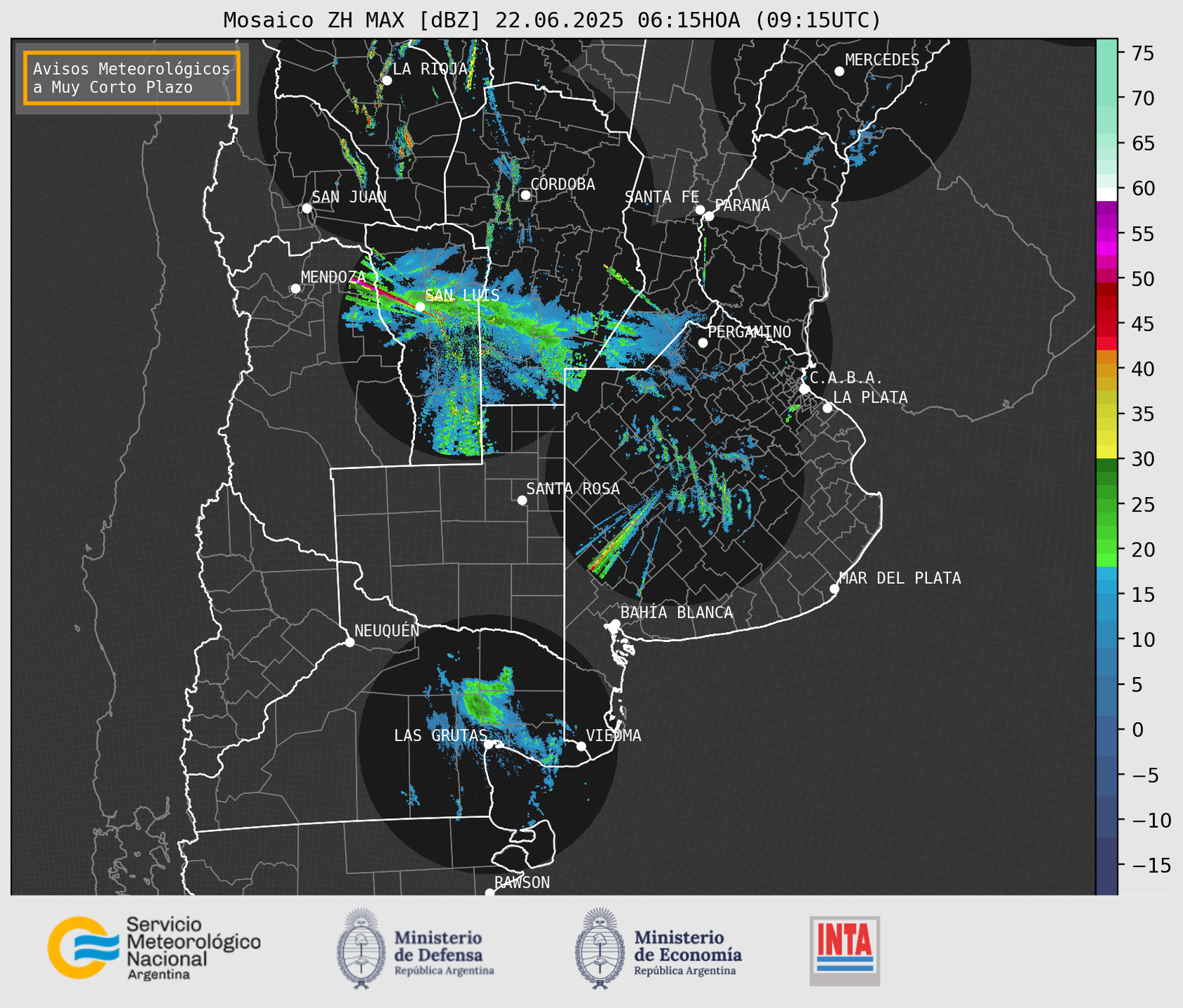Image resolution: width=1183 pixels, height=1008 pixels.
Task: Select the Rawson city marker
Action: click(489, 893)
